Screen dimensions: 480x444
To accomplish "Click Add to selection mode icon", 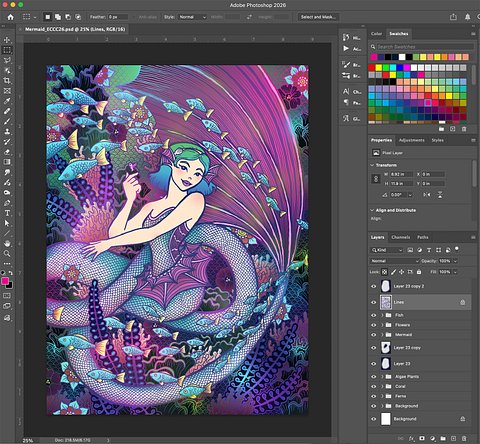I will coord(58,17).
